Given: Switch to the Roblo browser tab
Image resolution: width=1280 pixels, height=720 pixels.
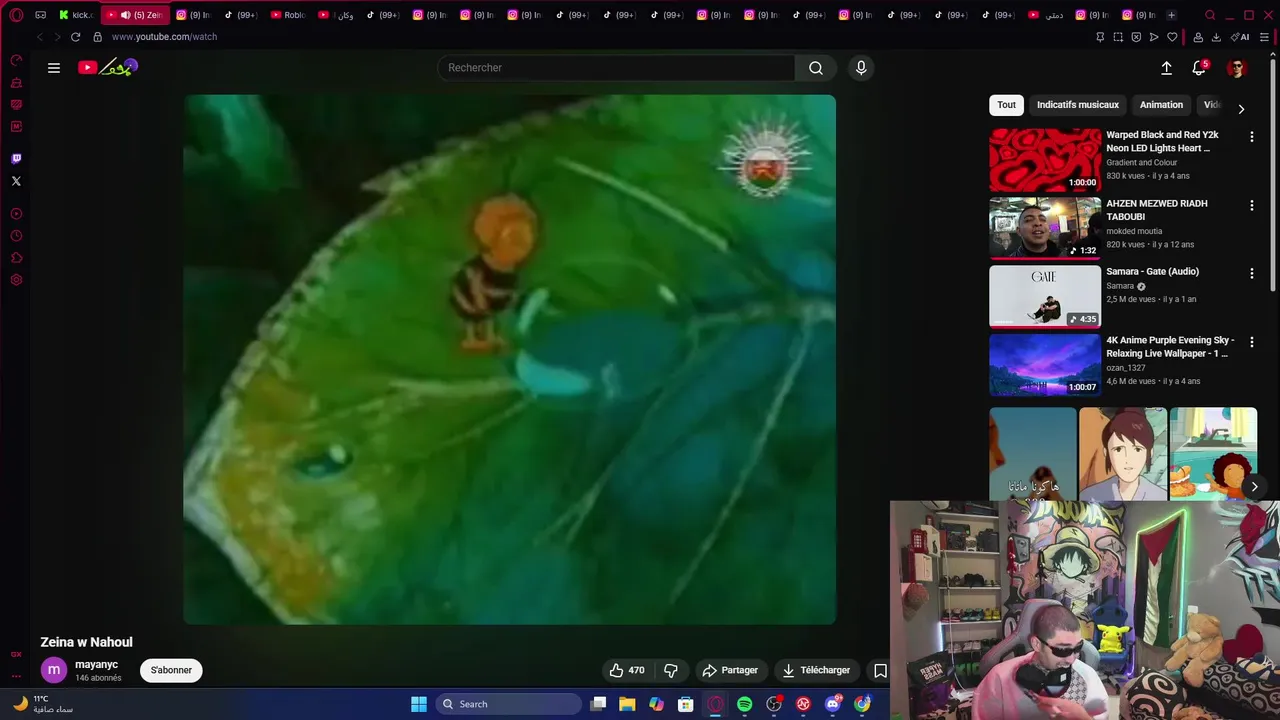Looking at the screenshot, I should (288, 15).
